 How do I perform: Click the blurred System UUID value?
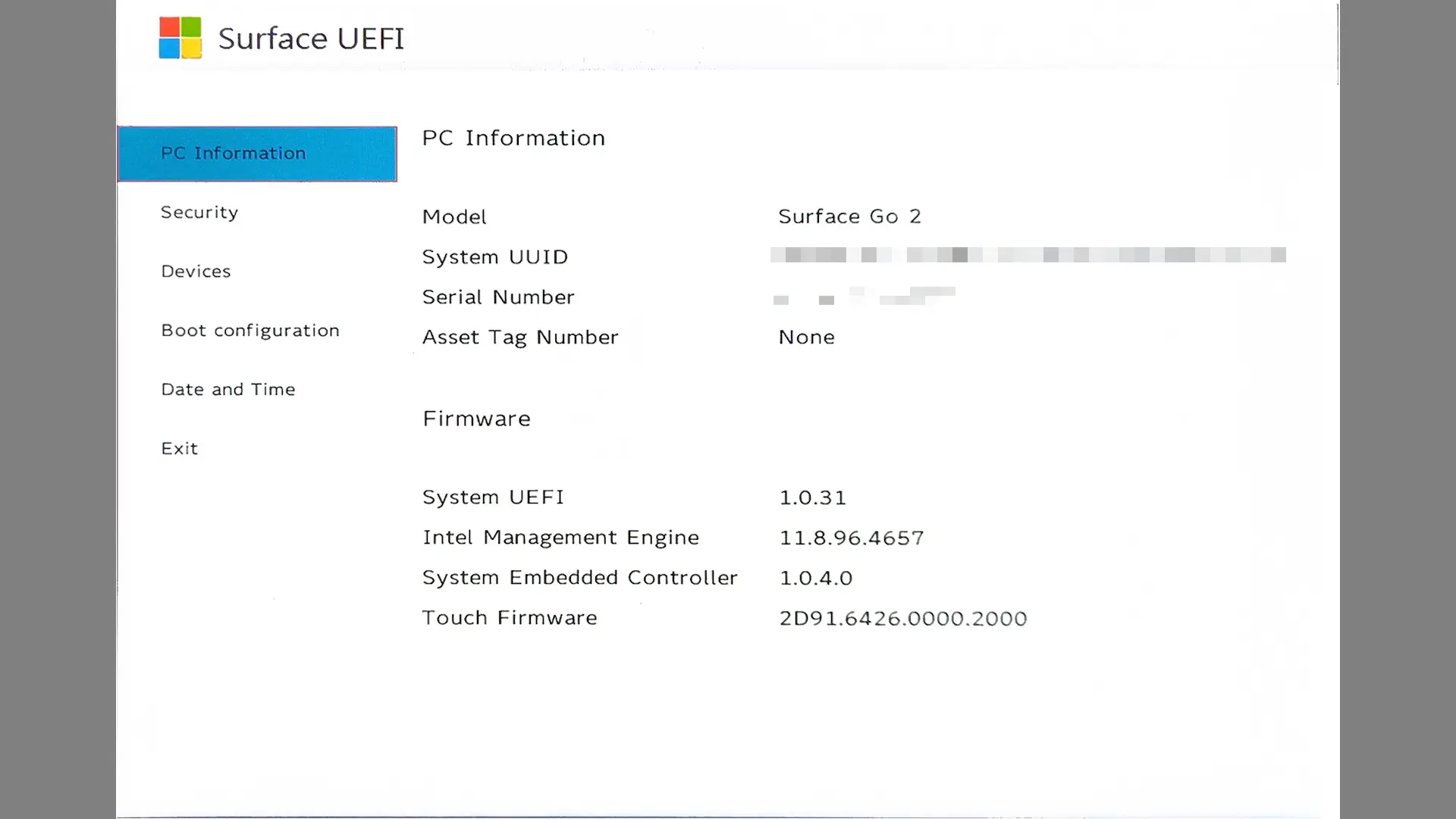click(1028, 255)
